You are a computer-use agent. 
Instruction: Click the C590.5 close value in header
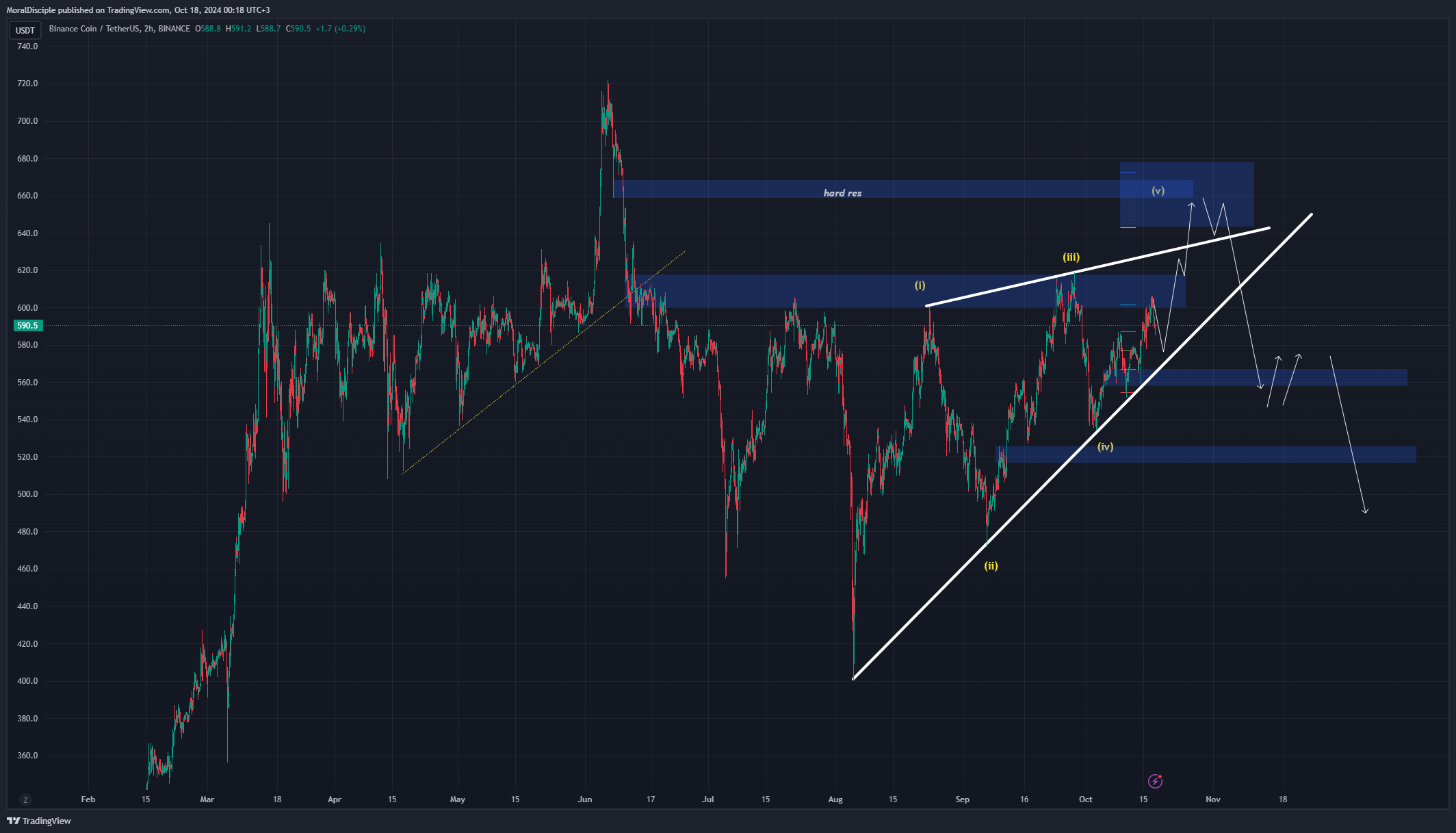point(298,29)
